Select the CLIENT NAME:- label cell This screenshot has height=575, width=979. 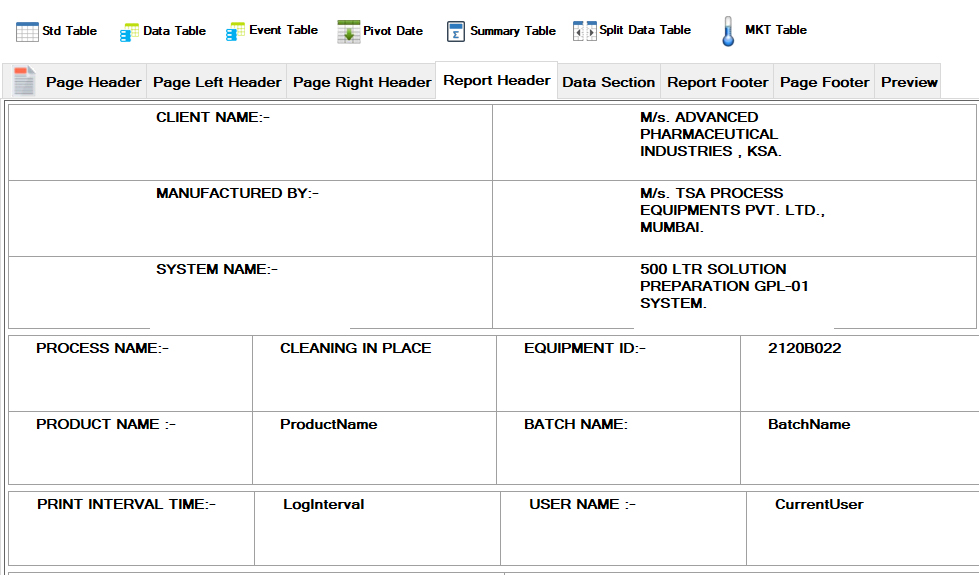[250, 142]
